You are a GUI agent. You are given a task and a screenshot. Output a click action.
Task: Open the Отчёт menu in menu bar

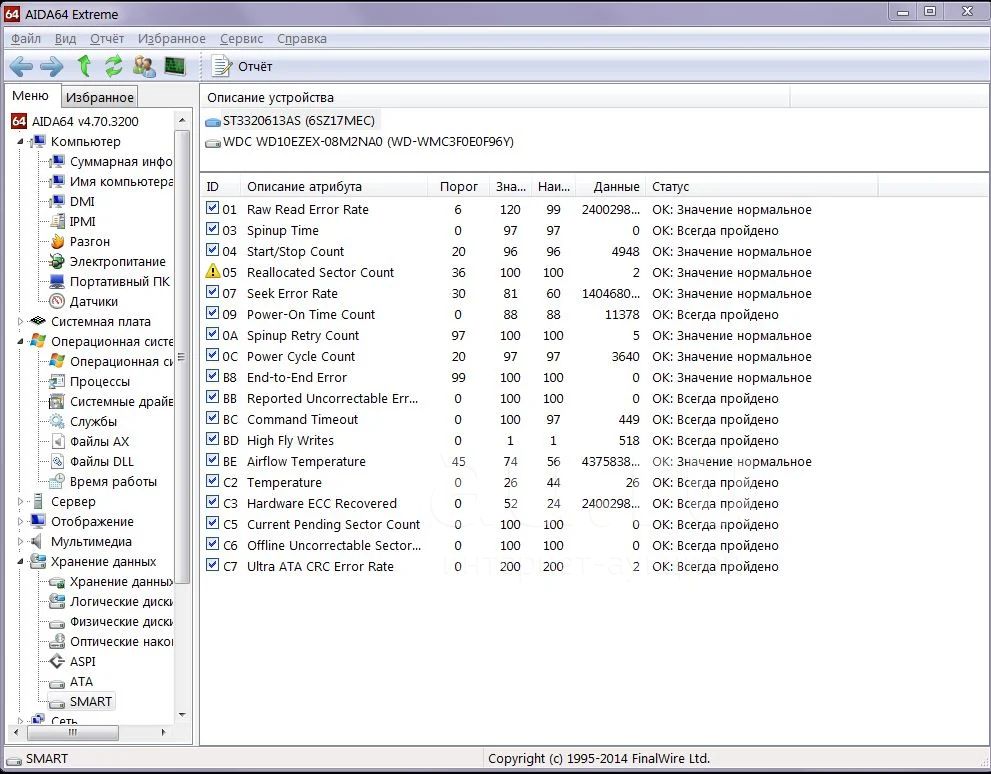[x=107, y=39]
